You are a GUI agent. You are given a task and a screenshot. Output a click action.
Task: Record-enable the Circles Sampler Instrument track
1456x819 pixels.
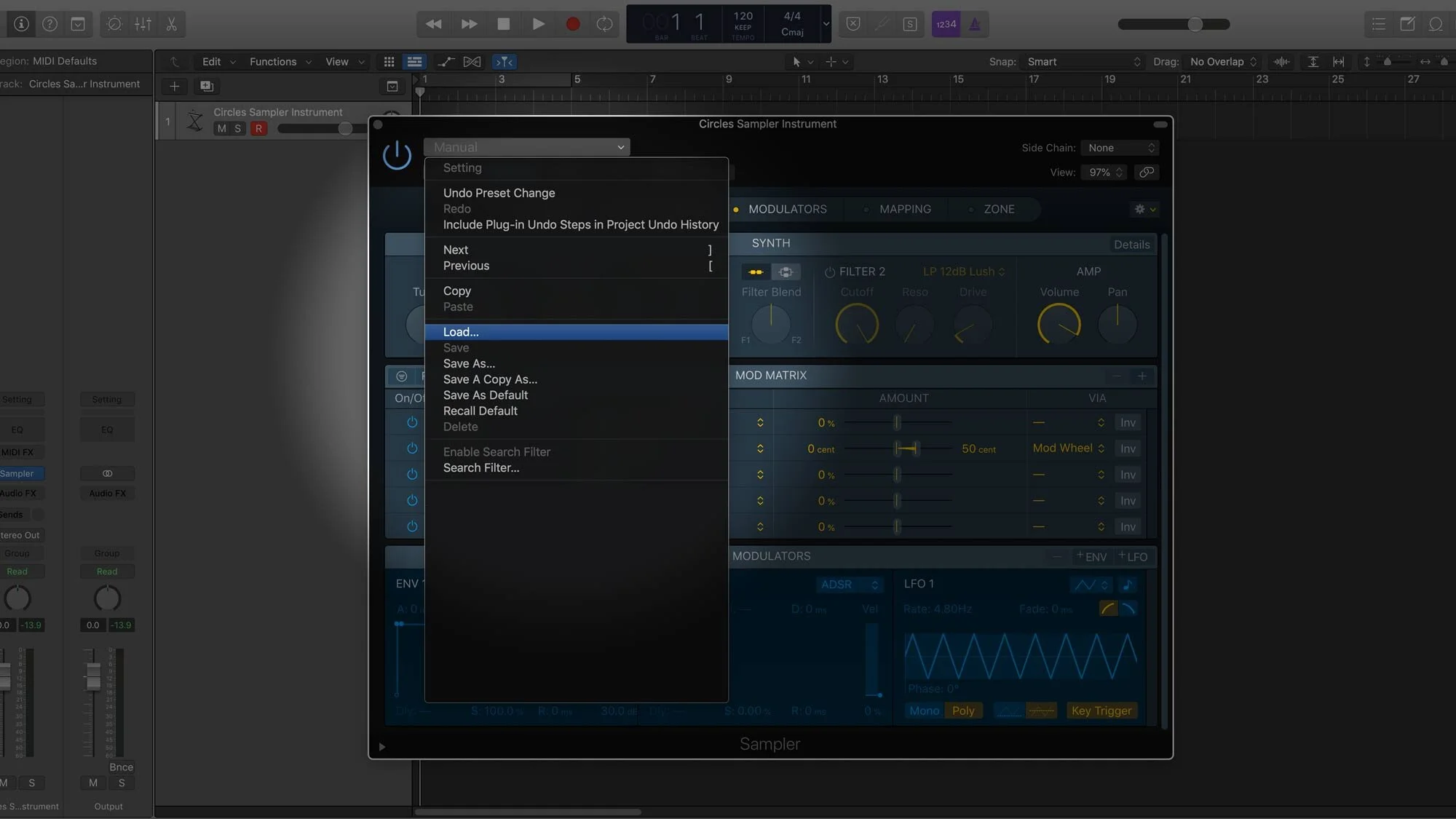pyautogui.click(x=258, y=129)
